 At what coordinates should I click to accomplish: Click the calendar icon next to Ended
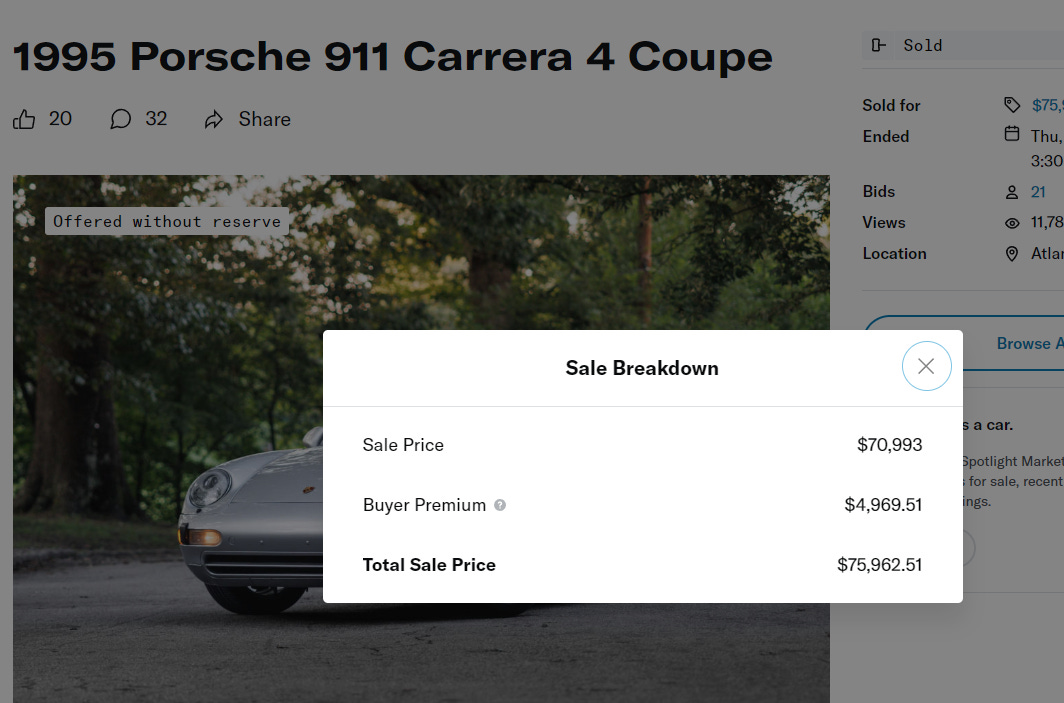[x=1012, y=134]
